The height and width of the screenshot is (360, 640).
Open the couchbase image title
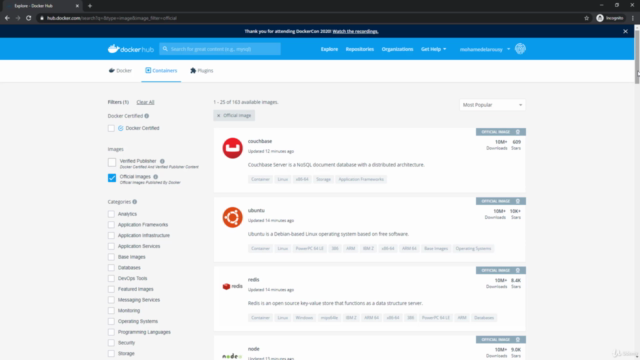pos(260,141)
